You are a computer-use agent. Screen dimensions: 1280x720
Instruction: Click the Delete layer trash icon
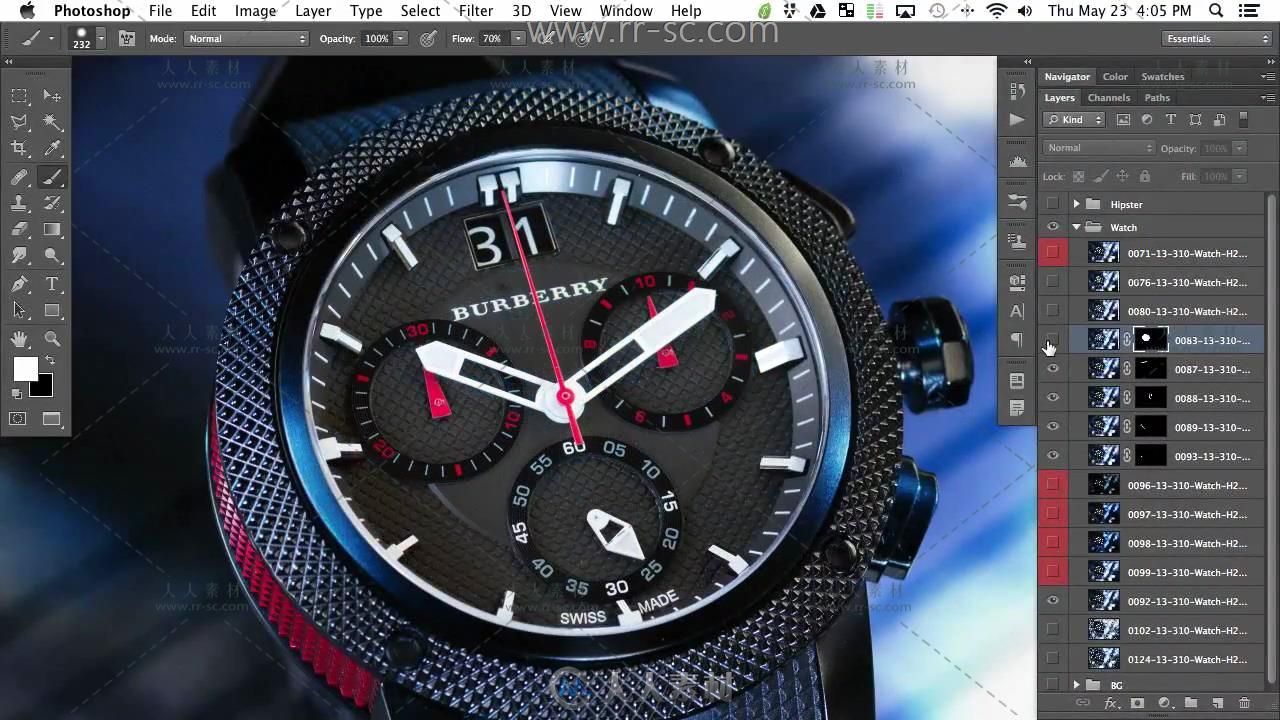(1244, 704)
